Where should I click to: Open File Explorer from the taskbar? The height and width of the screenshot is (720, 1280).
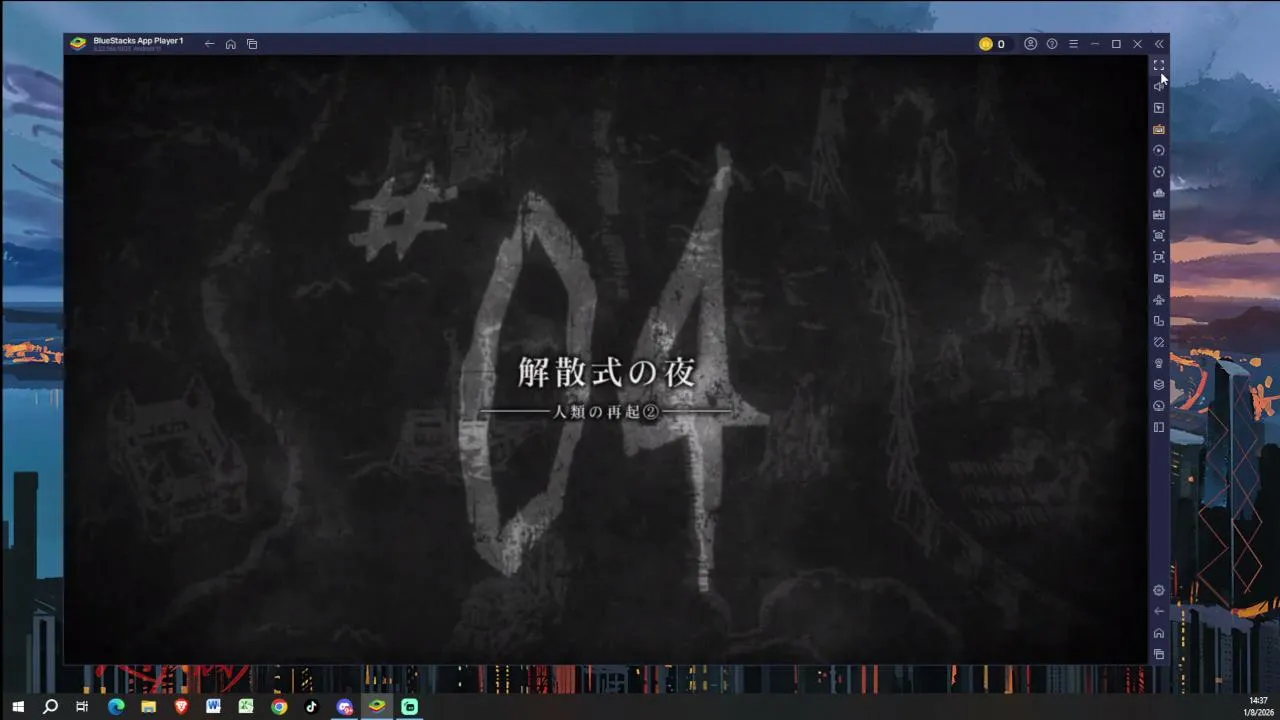(x=148, y=706)
